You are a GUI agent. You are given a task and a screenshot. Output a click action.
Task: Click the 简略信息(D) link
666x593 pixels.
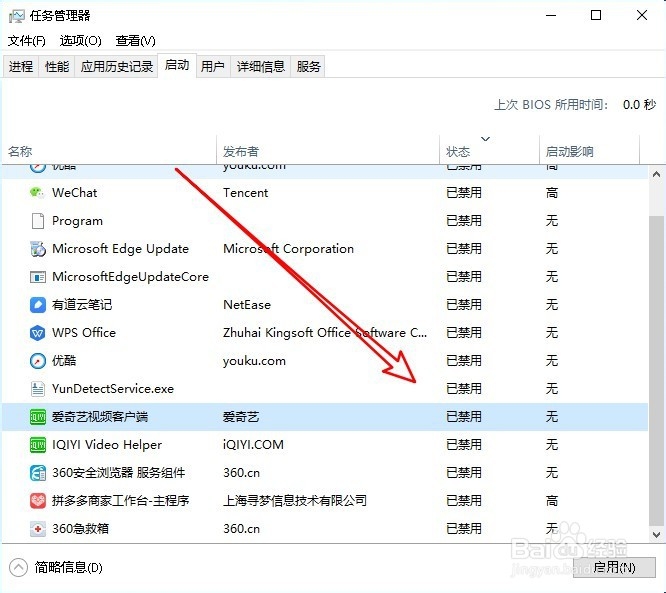click(68, 568)
